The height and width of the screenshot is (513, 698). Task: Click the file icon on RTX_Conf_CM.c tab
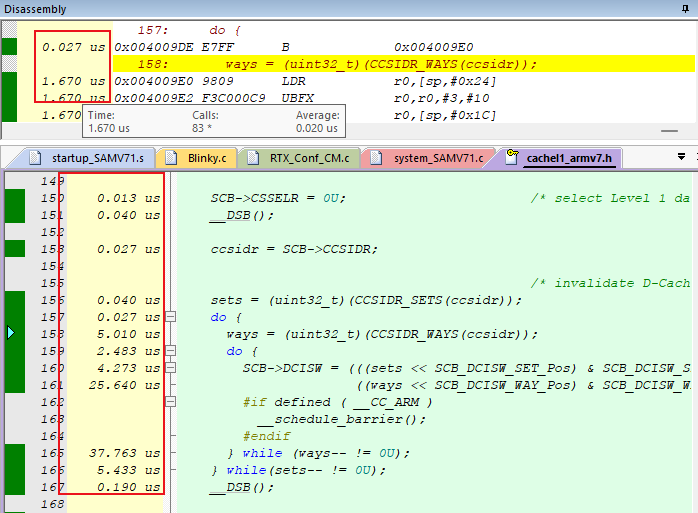tap(254, 158)
